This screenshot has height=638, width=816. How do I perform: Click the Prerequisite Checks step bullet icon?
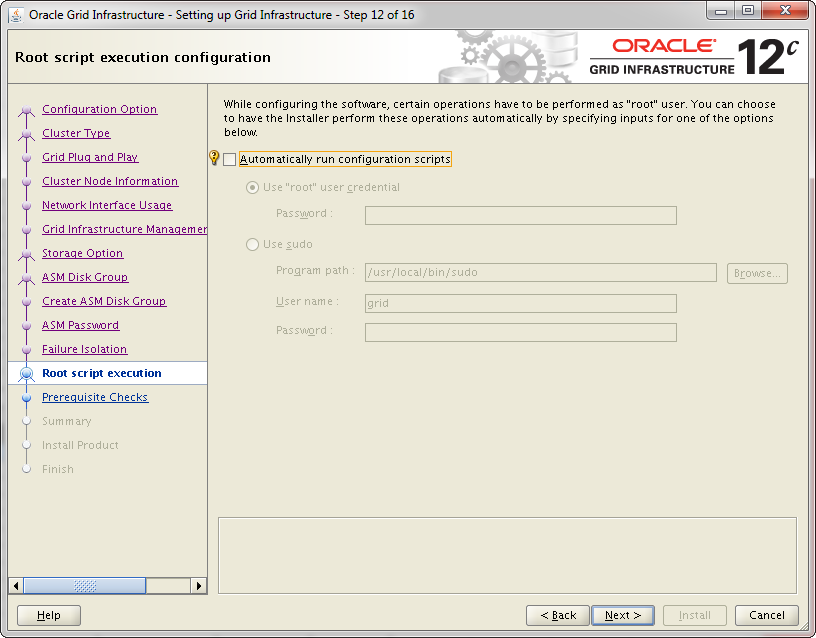click(27, 398)
